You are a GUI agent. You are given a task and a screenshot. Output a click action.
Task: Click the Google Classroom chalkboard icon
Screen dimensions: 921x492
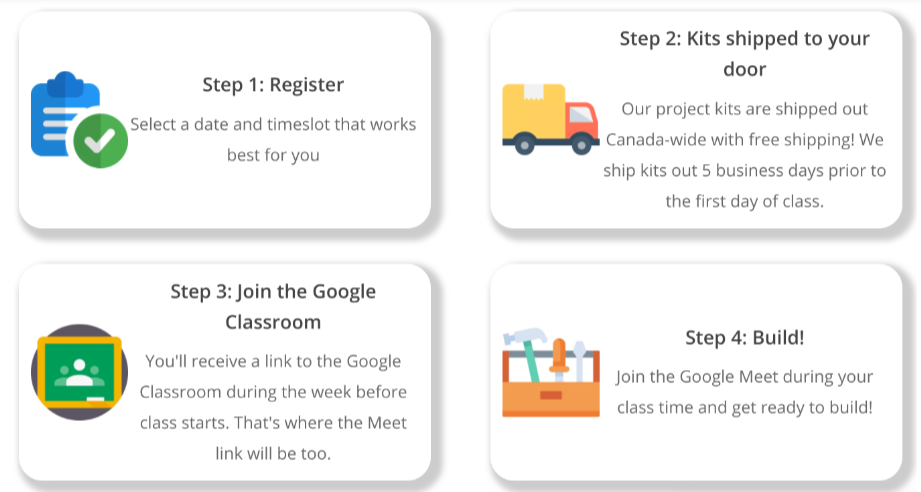[x=79, y=372]
